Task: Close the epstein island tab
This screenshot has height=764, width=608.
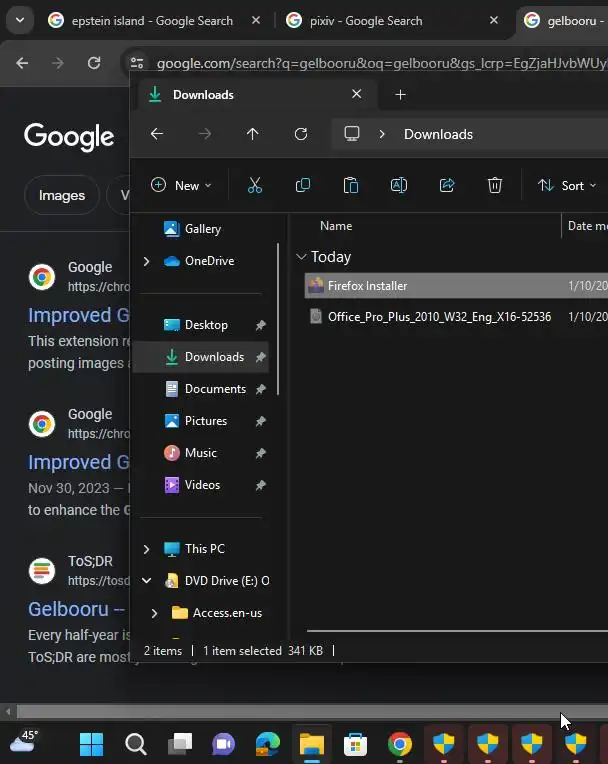Action: (256, 20)
